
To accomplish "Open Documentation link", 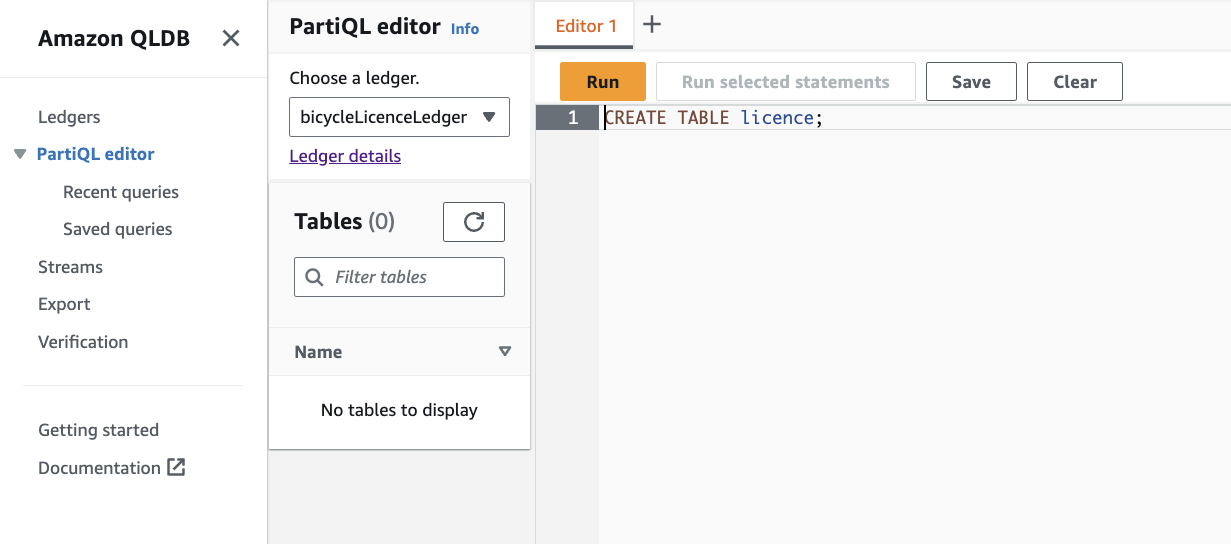I will pyautogui.click(x=99, y=468).
